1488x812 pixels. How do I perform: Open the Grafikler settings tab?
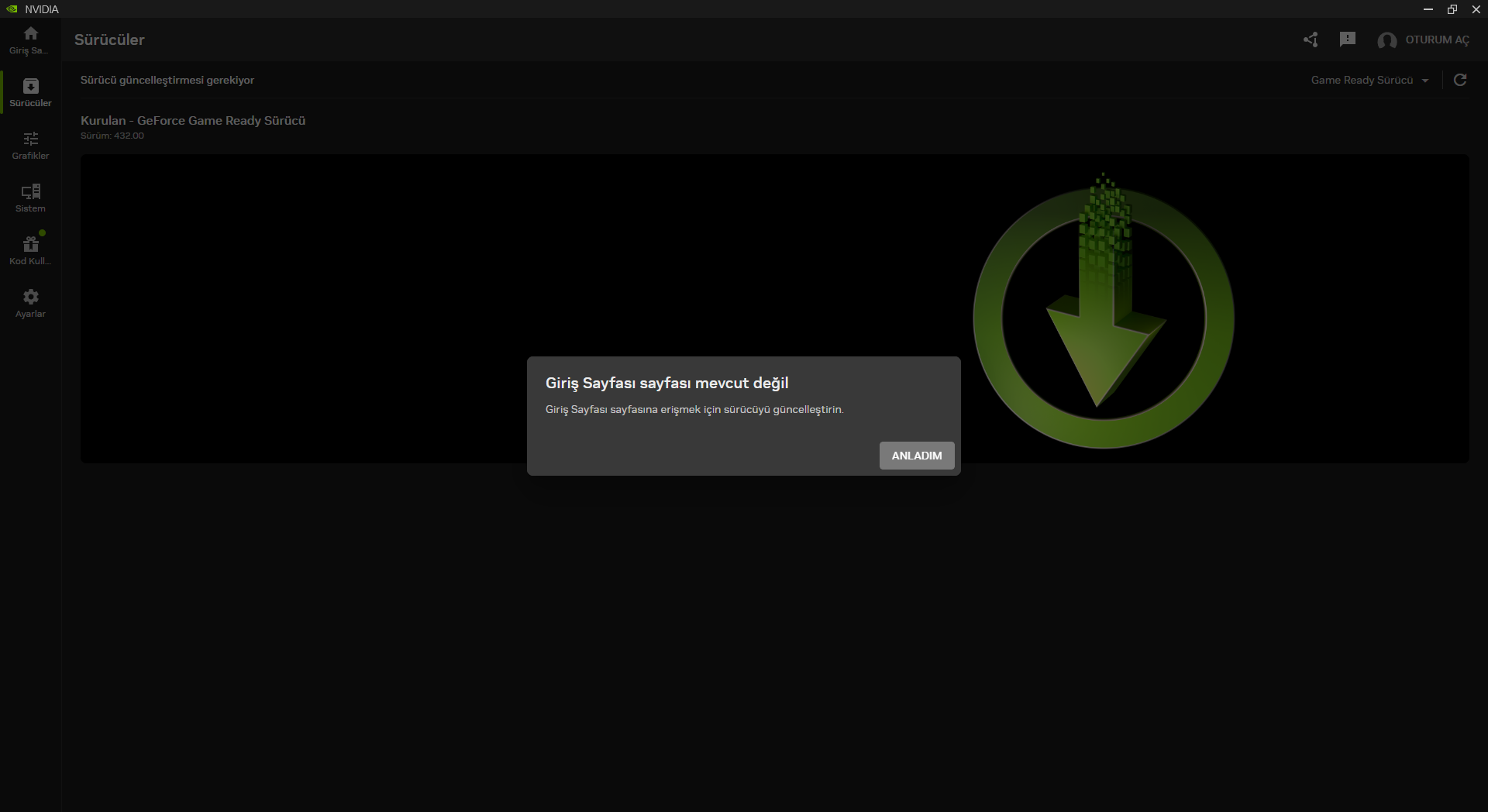tap(30, 146)
